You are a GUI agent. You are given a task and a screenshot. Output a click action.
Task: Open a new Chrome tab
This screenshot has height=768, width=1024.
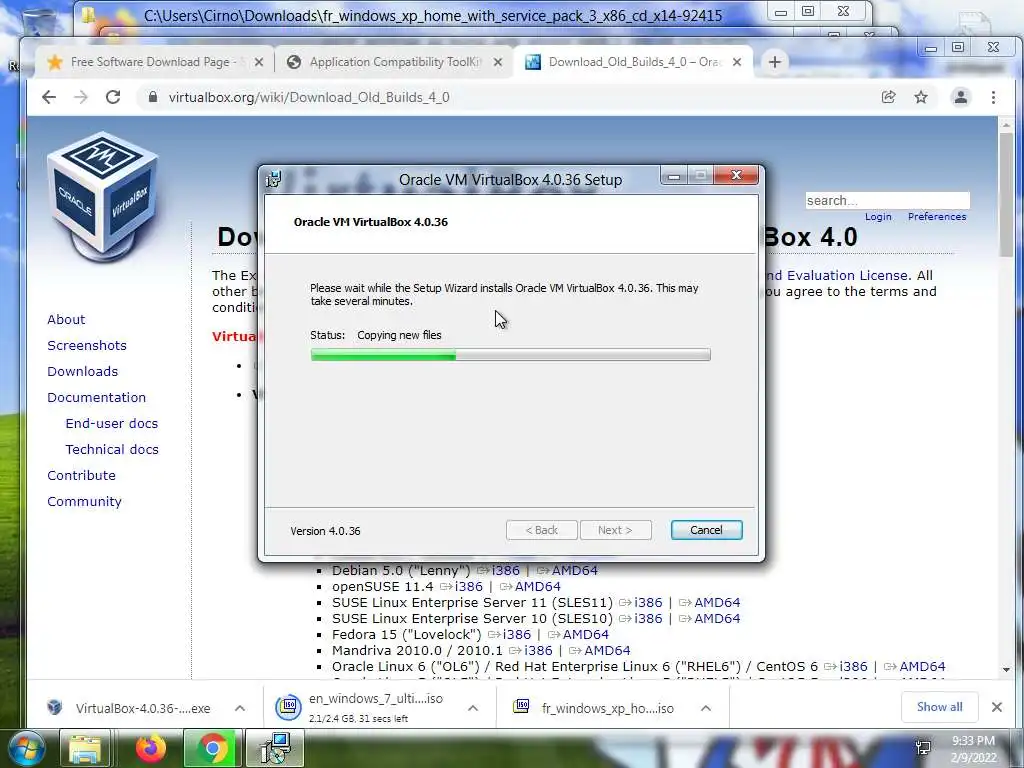[775, 62]
